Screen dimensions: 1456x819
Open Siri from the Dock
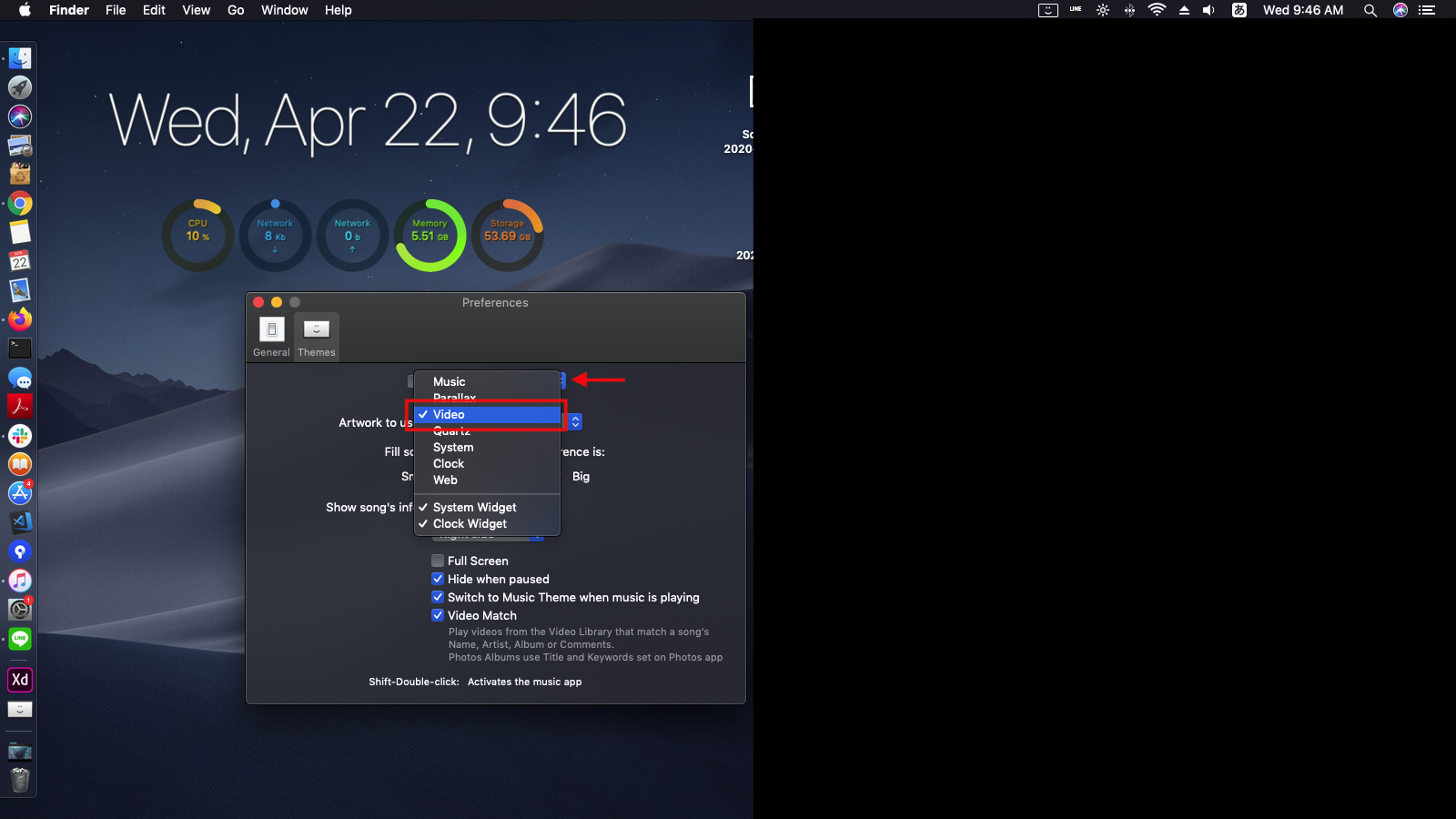(20, 116)
